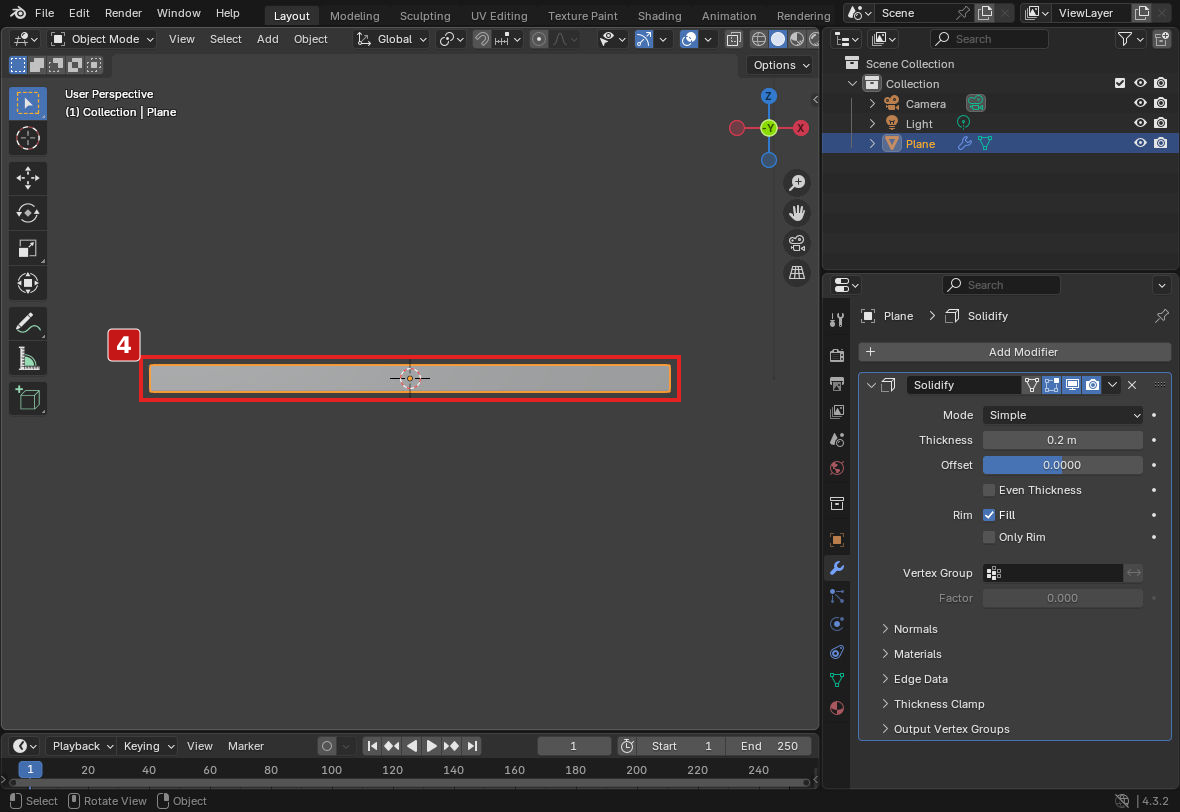Open the Solidify Mode dropdown
1180x812 pixels.
point(1062,415)
